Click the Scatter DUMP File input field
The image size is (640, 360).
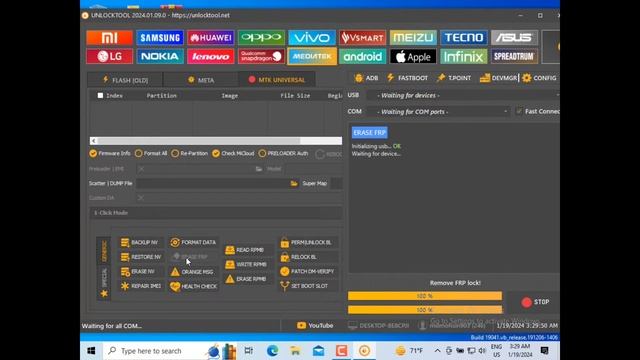pos(212,184)
